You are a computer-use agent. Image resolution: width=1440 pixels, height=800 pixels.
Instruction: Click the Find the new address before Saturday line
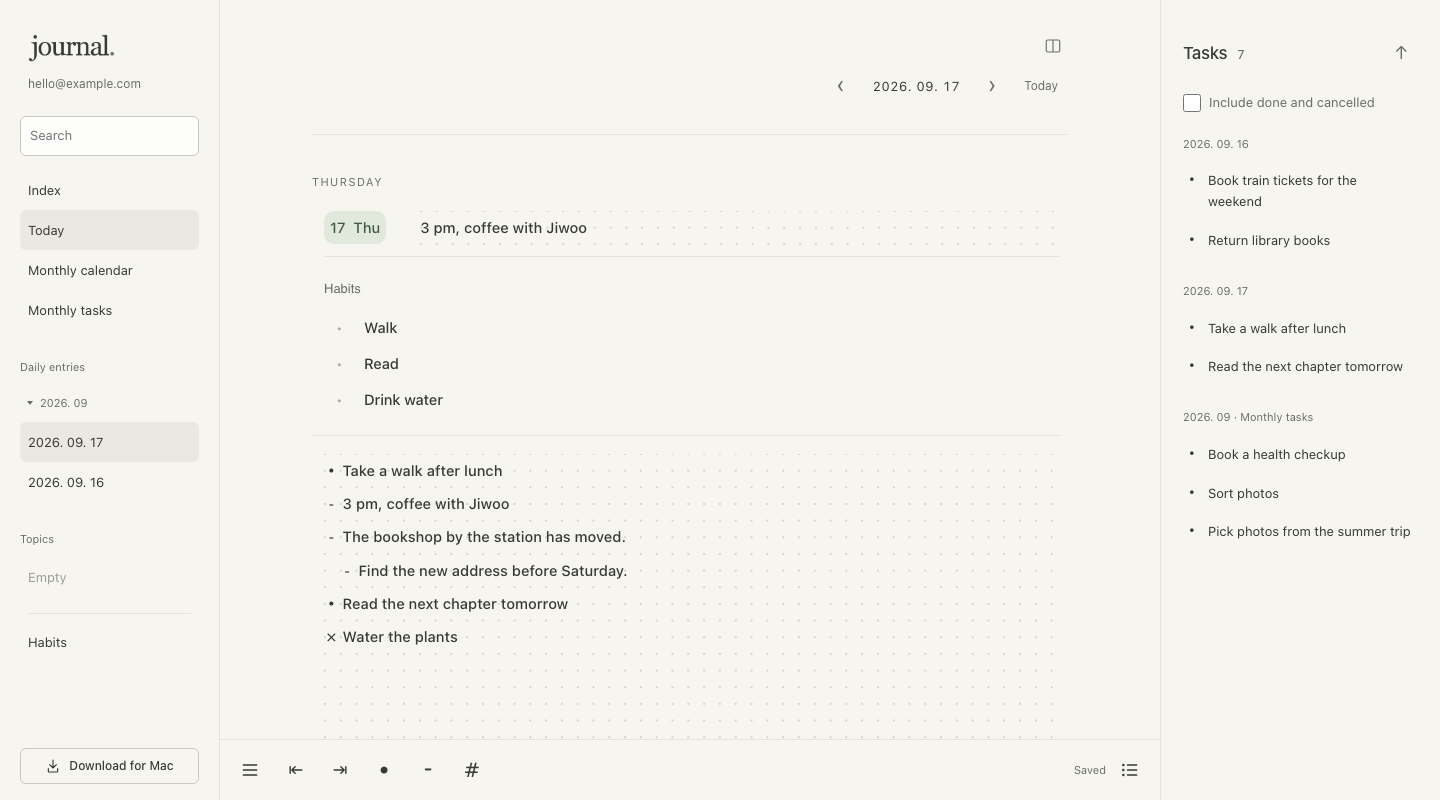[x=493, y=571]
